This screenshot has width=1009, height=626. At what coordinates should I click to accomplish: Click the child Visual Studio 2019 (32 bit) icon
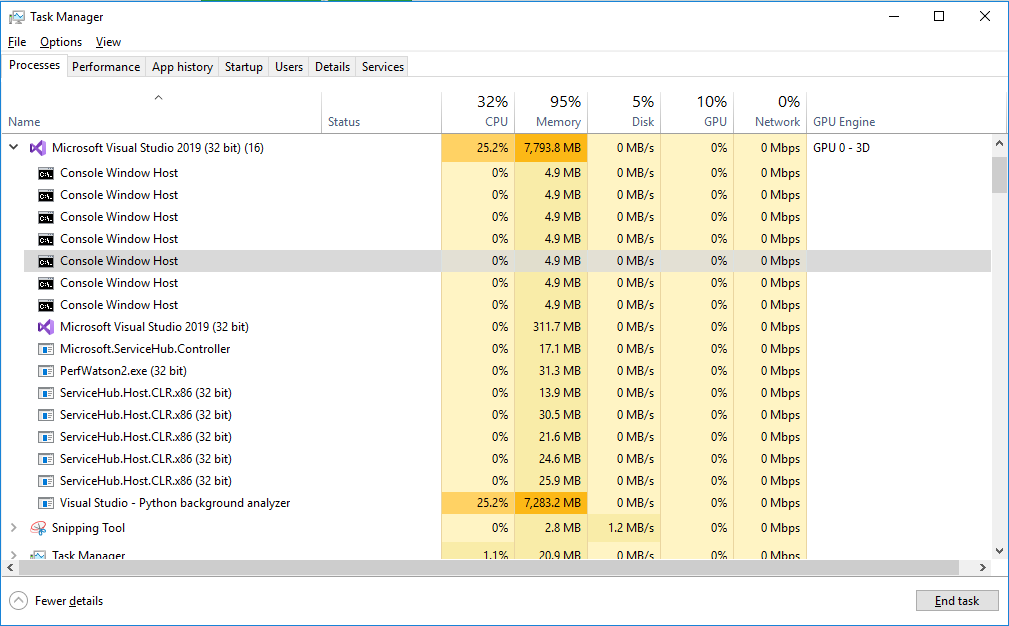(45, 326)
